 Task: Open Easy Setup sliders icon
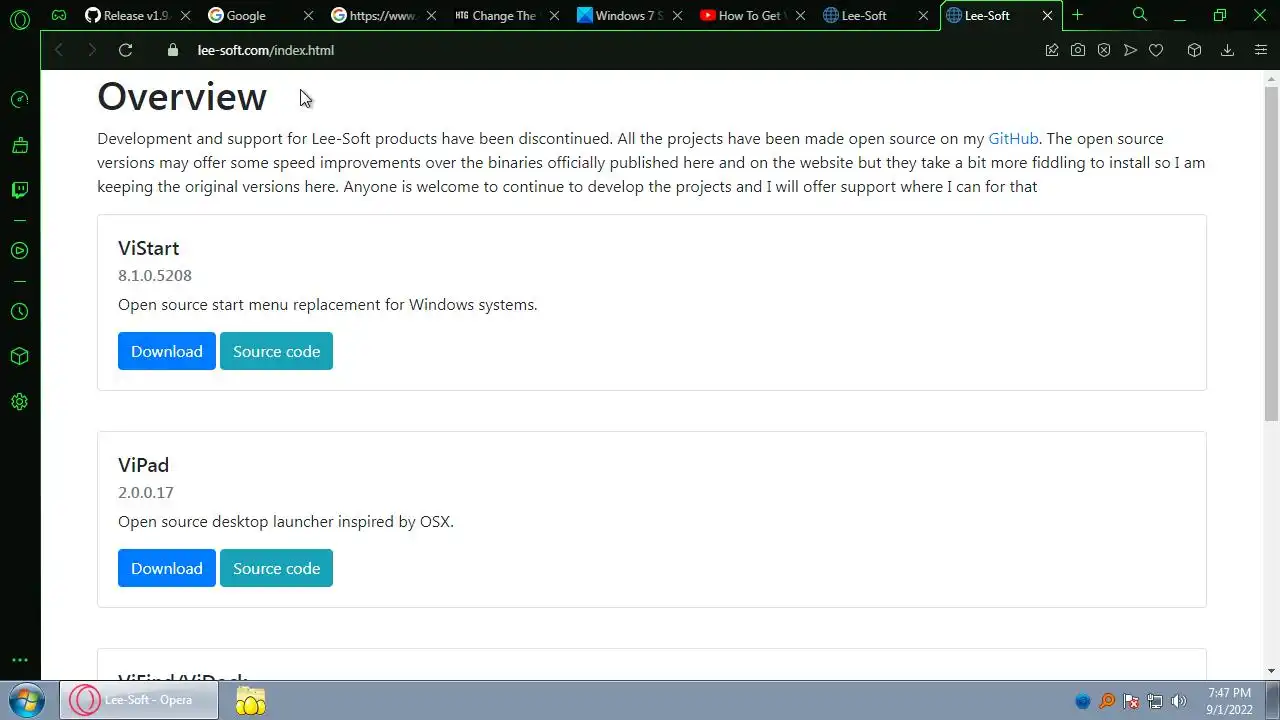pos(1260,50)
